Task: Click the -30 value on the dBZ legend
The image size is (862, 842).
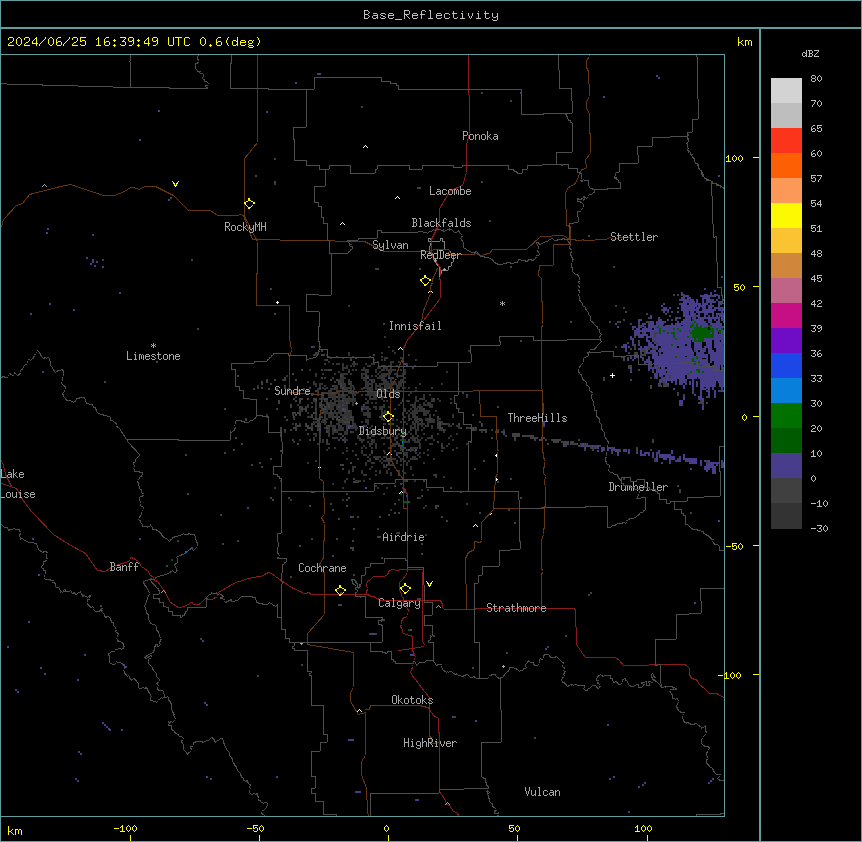Action: 819,529
